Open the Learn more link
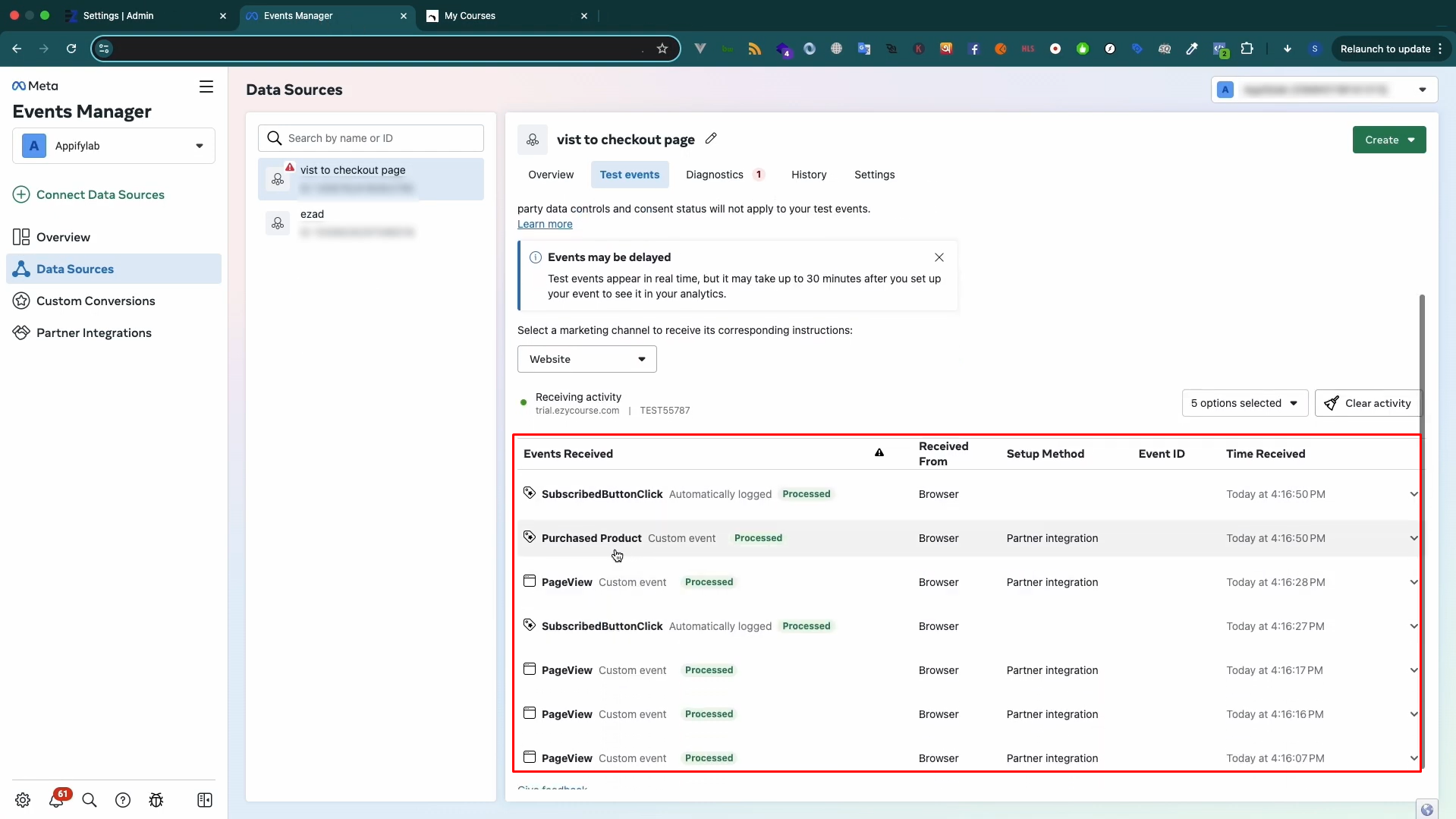The width and height of the screenshot is (1456, 819). [545, 224]
